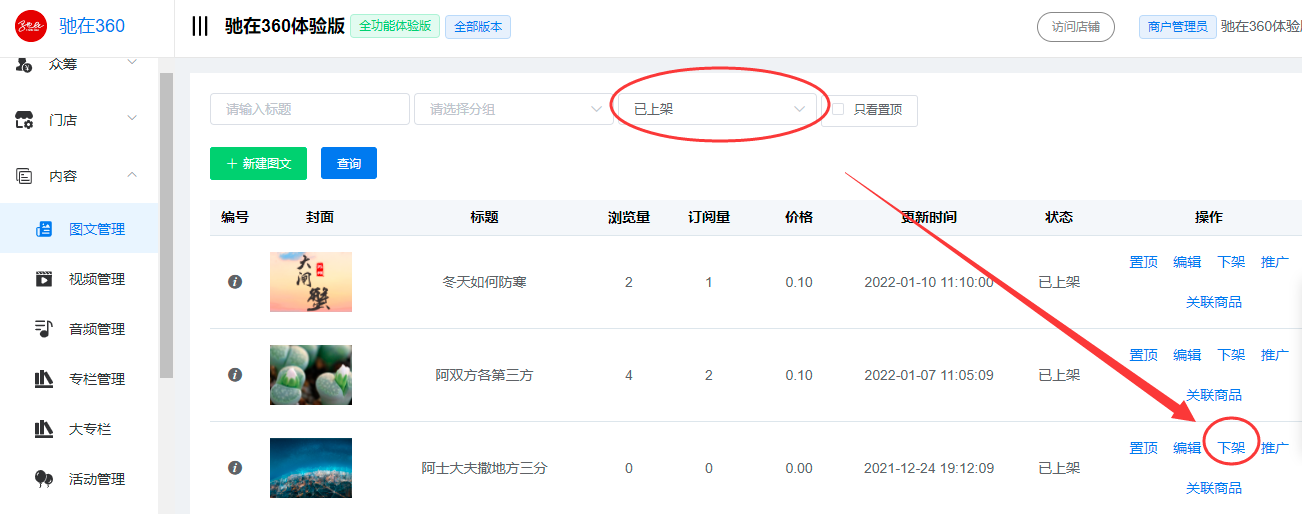This screenshot has width=1302, height=514.
Task: Click 置顶 for 冬天如何防寒
Action: 1143,262
